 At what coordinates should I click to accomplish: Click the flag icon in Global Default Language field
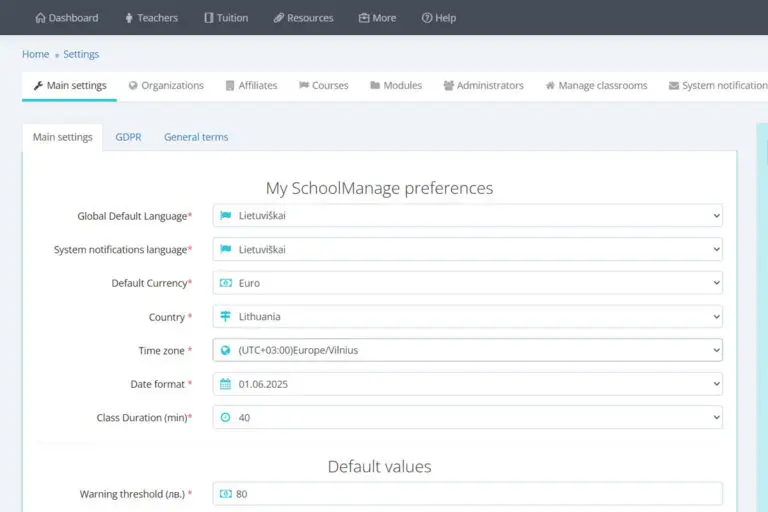225,215
